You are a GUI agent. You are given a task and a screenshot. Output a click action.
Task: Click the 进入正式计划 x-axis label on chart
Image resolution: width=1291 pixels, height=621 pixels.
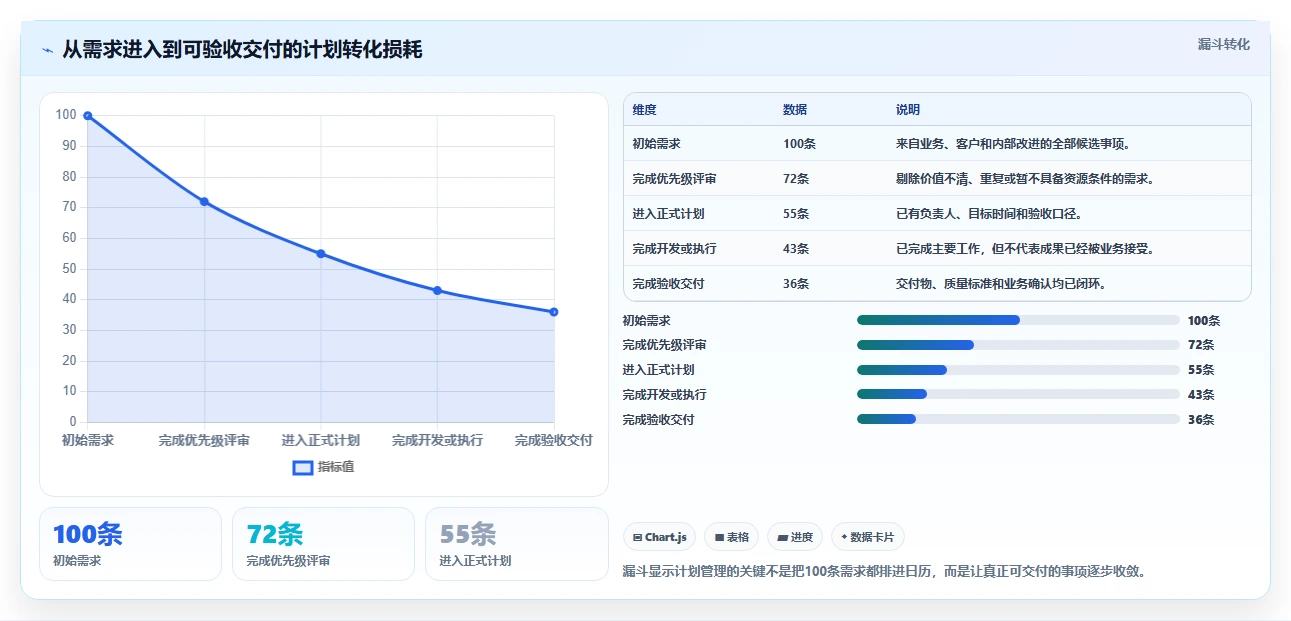pyautogui.click(x=321, y=441)
